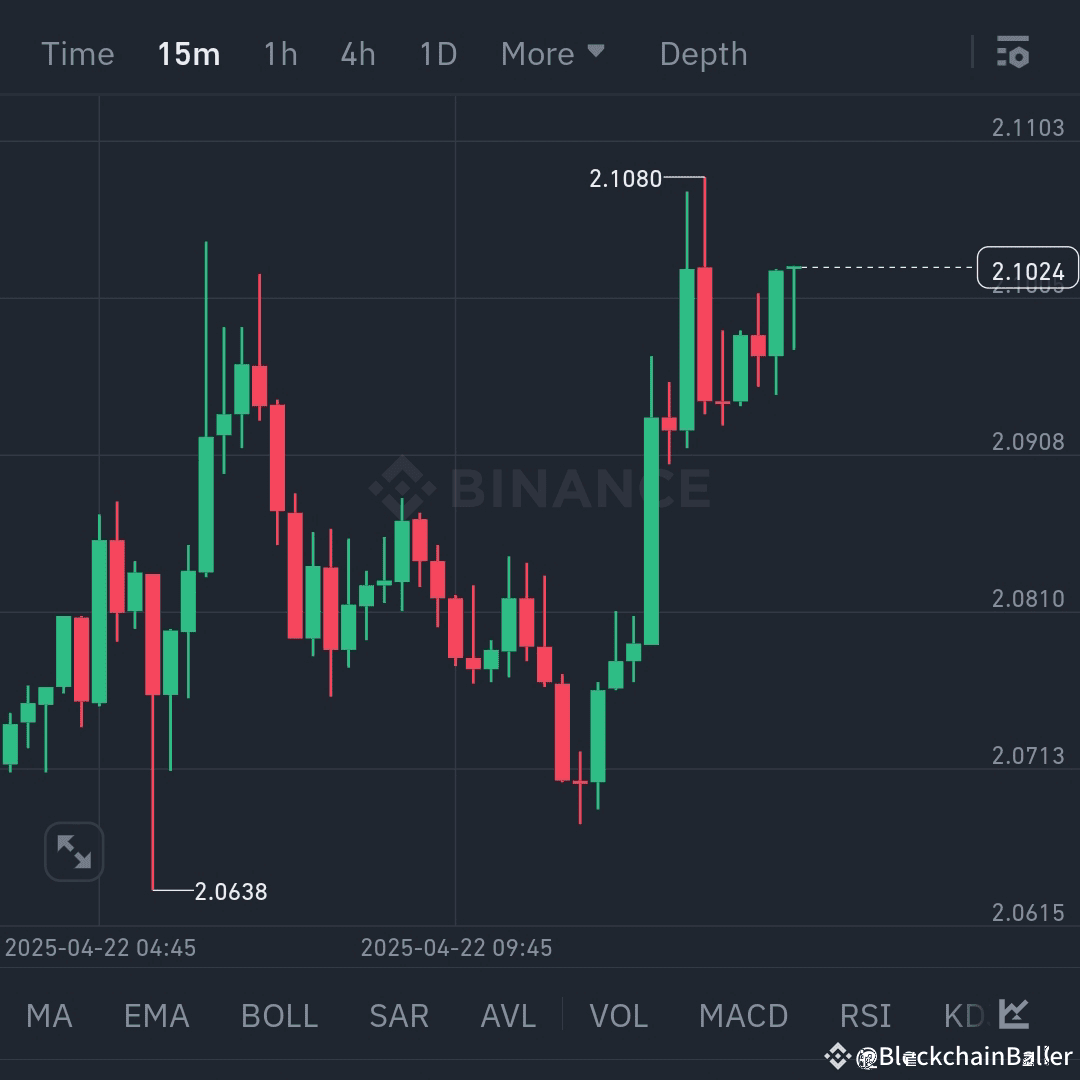The image size is (1080, 1080).
Task: Toggle the AVL indicator
Action: tap(507, 1015)
